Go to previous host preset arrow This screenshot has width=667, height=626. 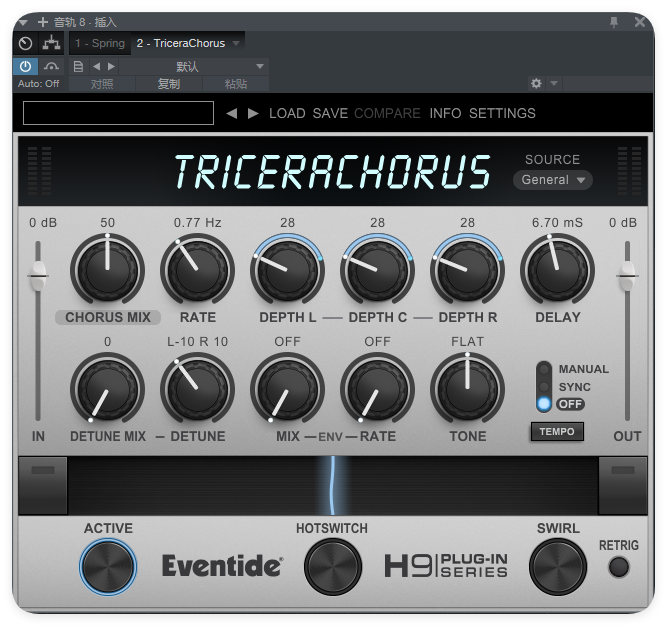(97, 66)
